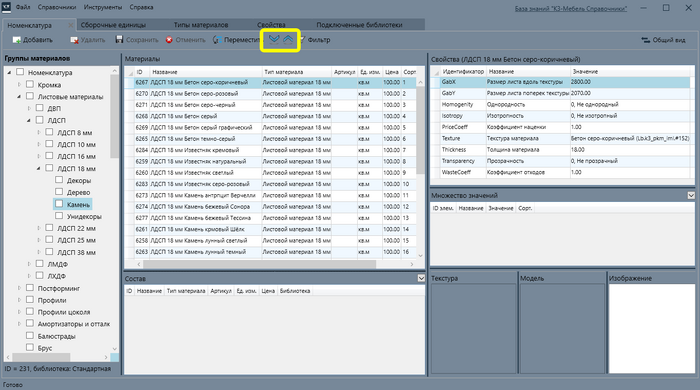Click the Добавить add icon
The width and height of the screenshot is (700, 390).
(x=17, y=40)
